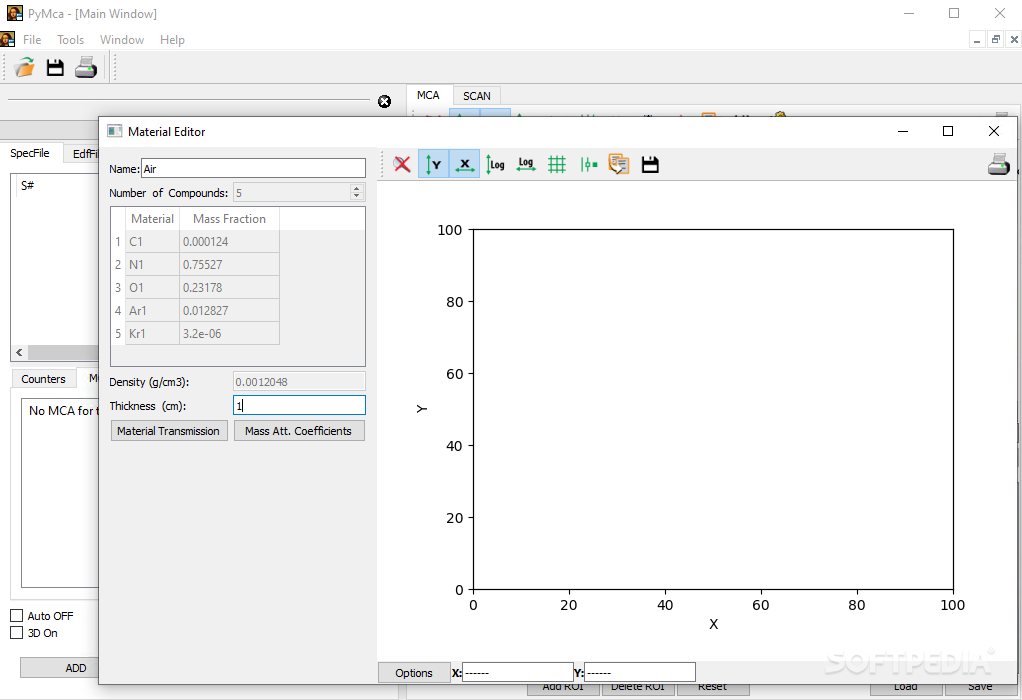Minimize the inner MDI window
Viewport: 1022px width, 700px height.
click(976, 40)
